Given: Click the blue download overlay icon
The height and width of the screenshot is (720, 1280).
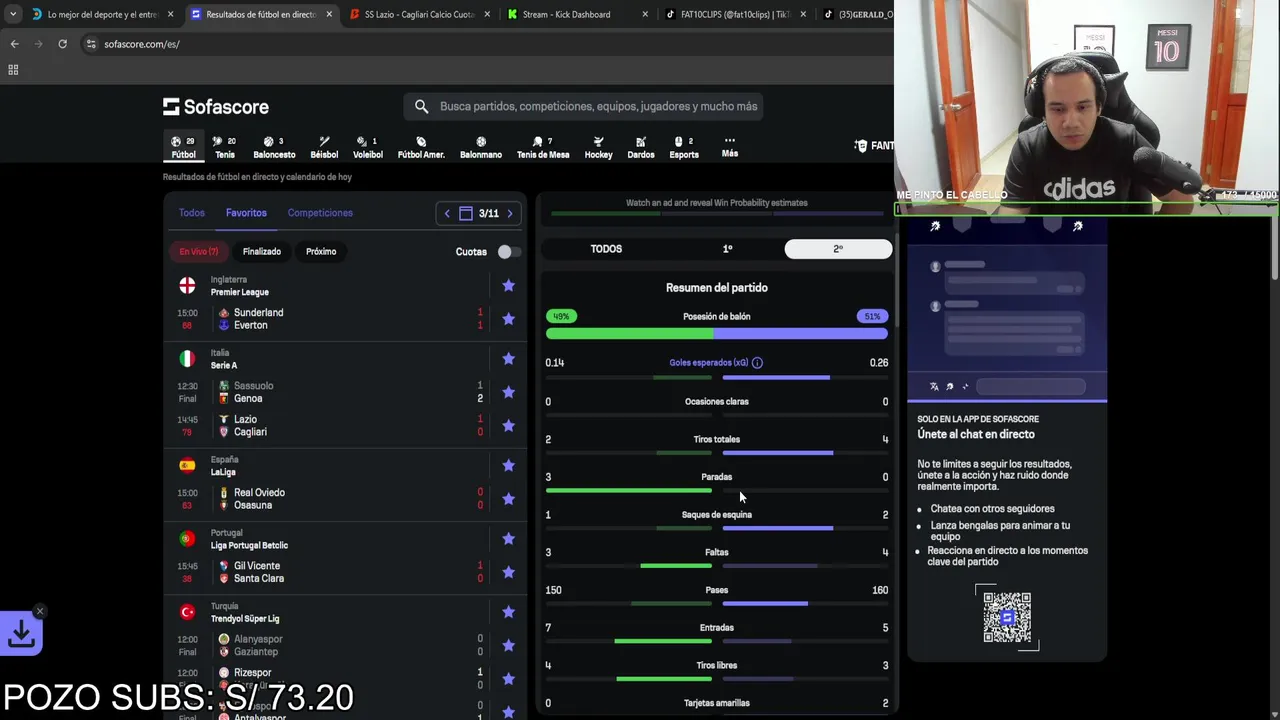Looking at the screenshot, I should (x=21, y=634).
